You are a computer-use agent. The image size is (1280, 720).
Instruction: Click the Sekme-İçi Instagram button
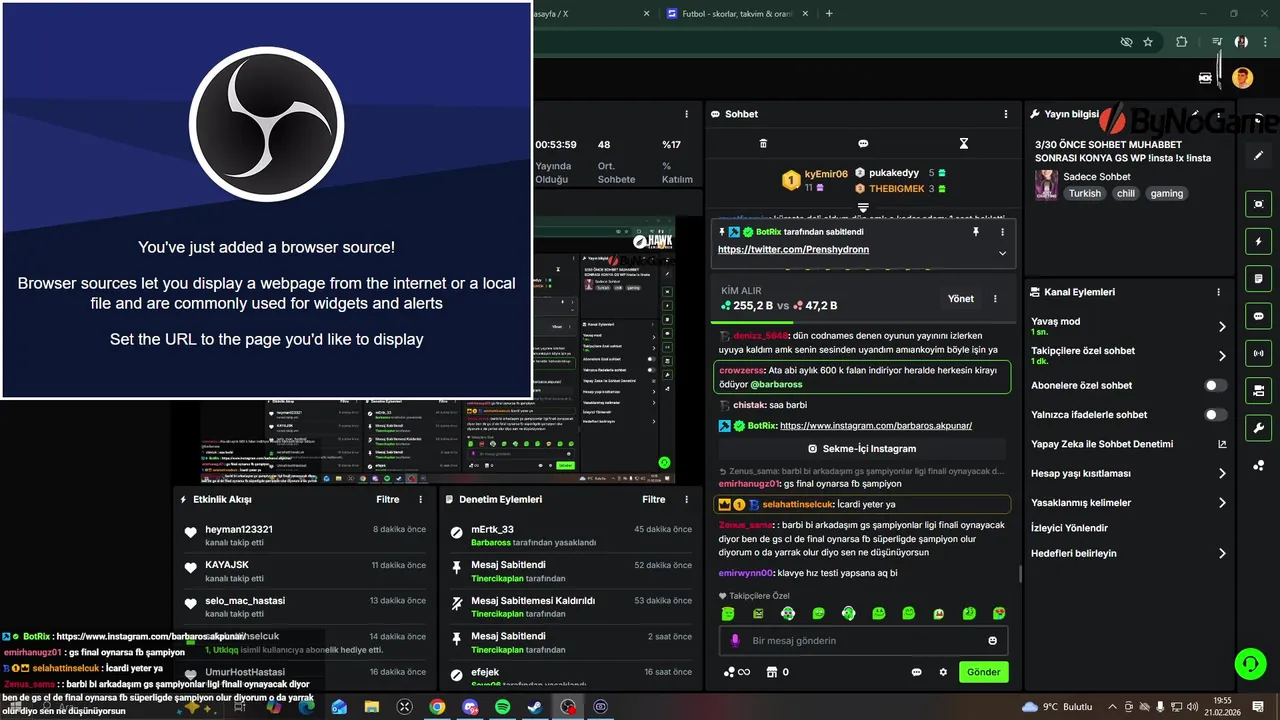tap(862, 449)
